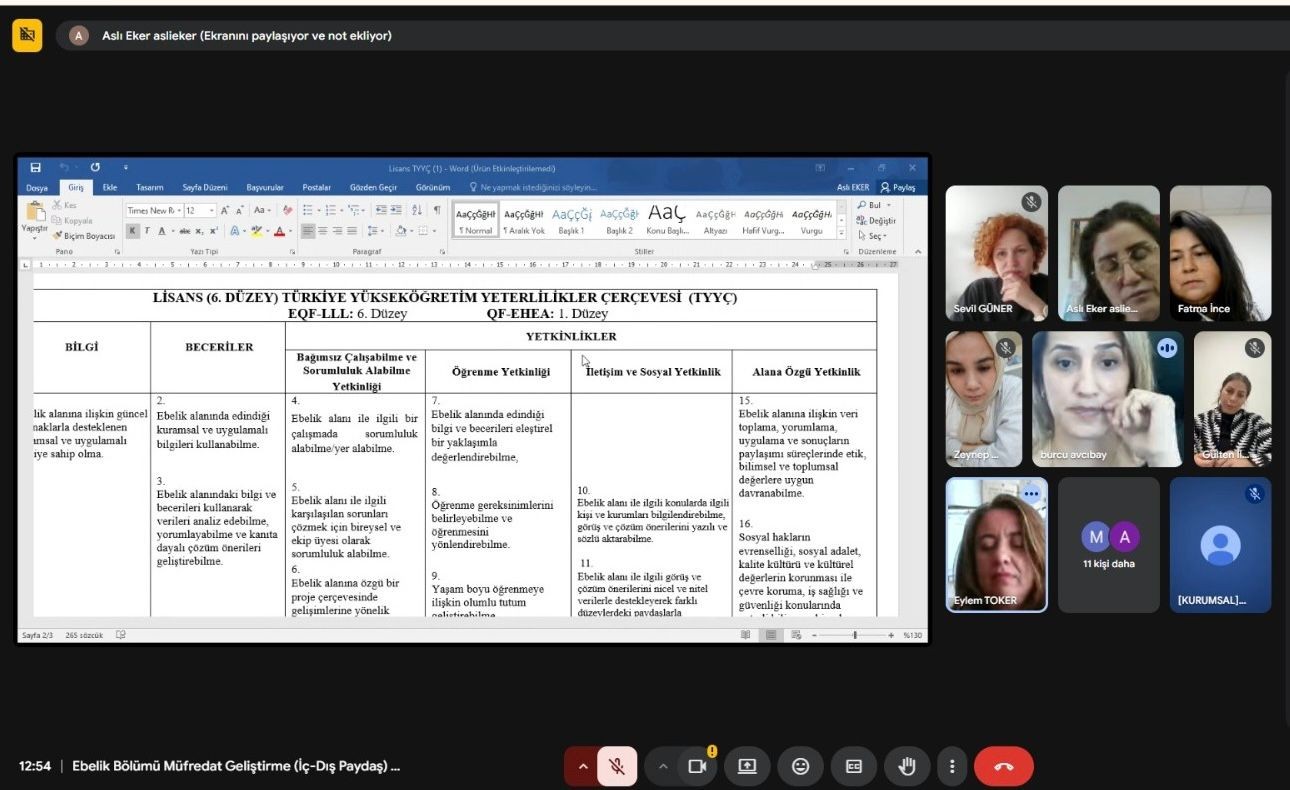
Task: Open the emoji reactions button
Action: [800, 767]
